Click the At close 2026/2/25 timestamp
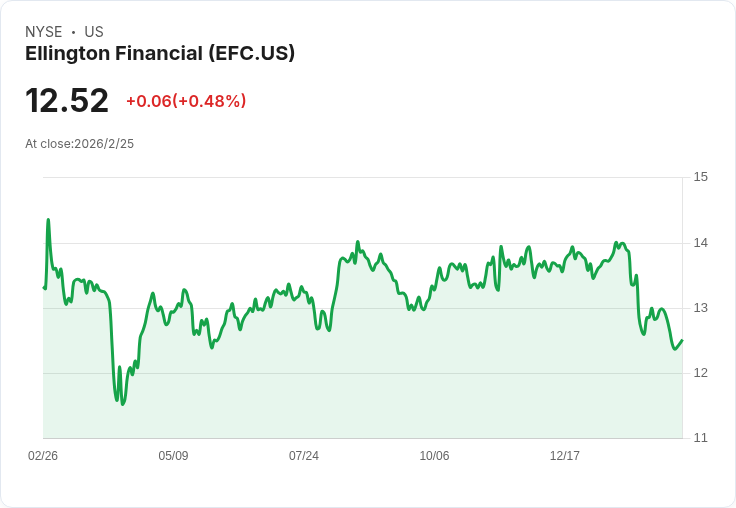This screenshot has height=508, width=736. 79,144
